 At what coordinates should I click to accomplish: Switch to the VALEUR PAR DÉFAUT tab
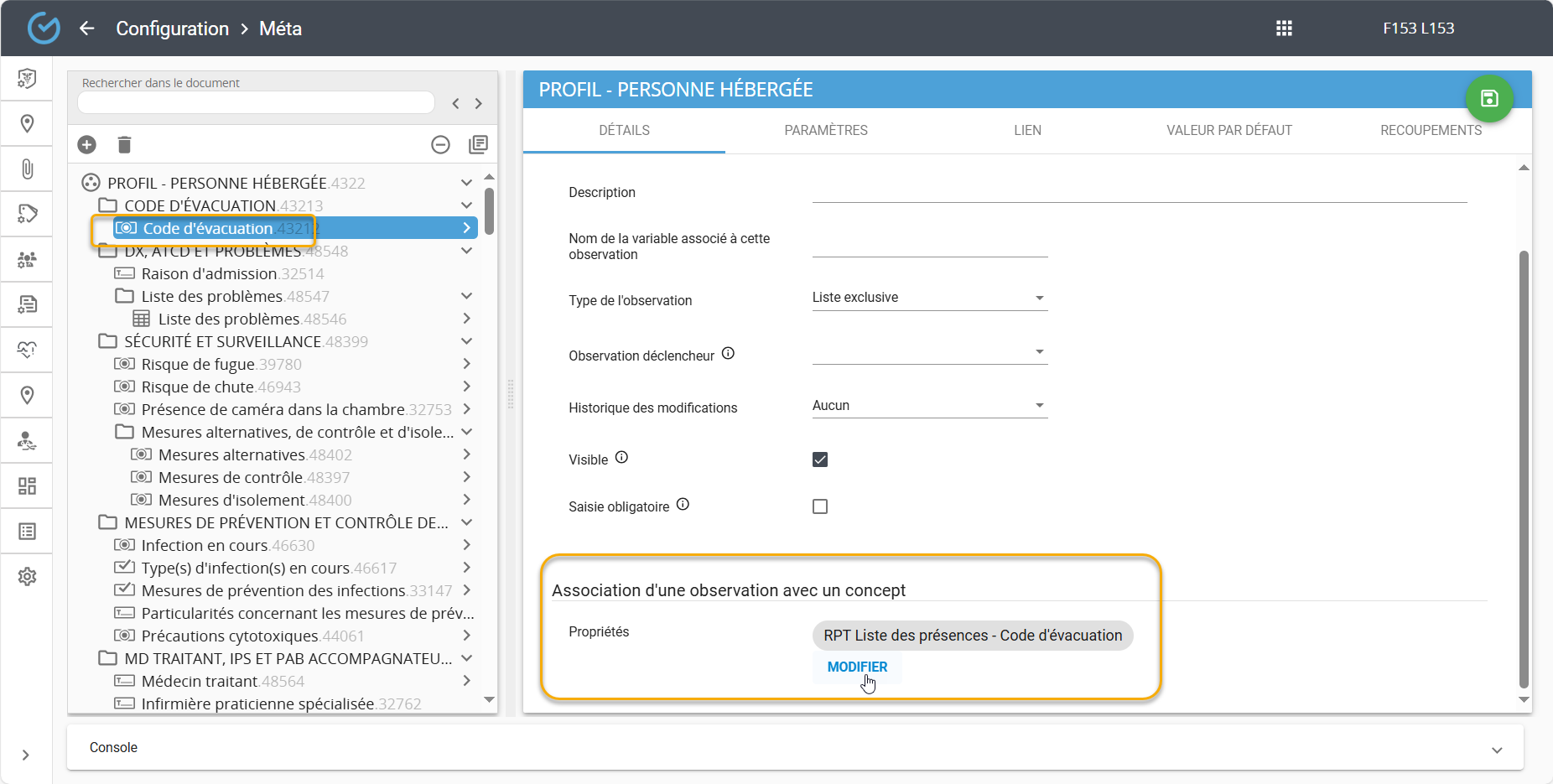tap(1228, 131)
